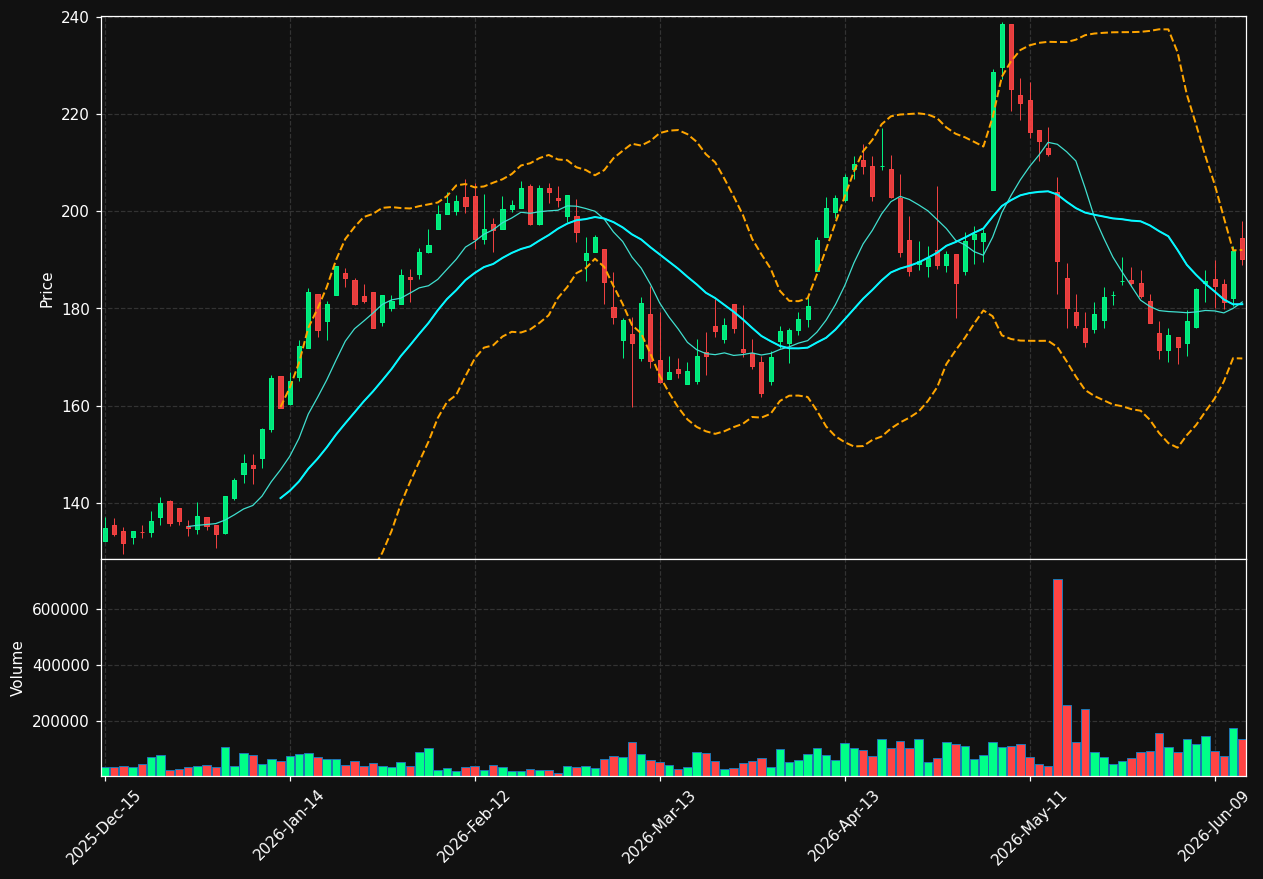Click the 2026-Jun-09 date label
Viewport: 1263px width, 879px height.
[1214, 826]
